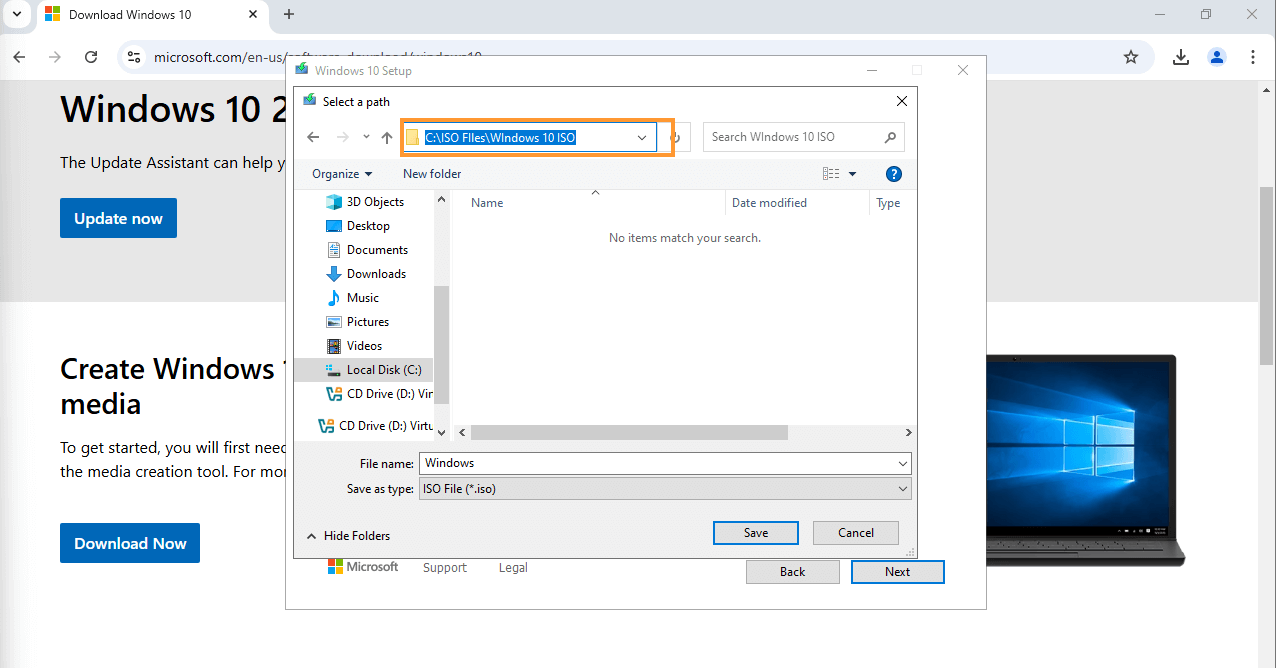Sort by the Type column header

pyautogui.click(x=888, y=203)
